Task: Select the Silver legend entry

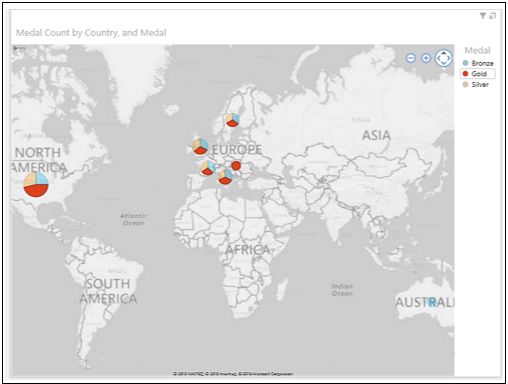Action: click(x=476, y=85)
